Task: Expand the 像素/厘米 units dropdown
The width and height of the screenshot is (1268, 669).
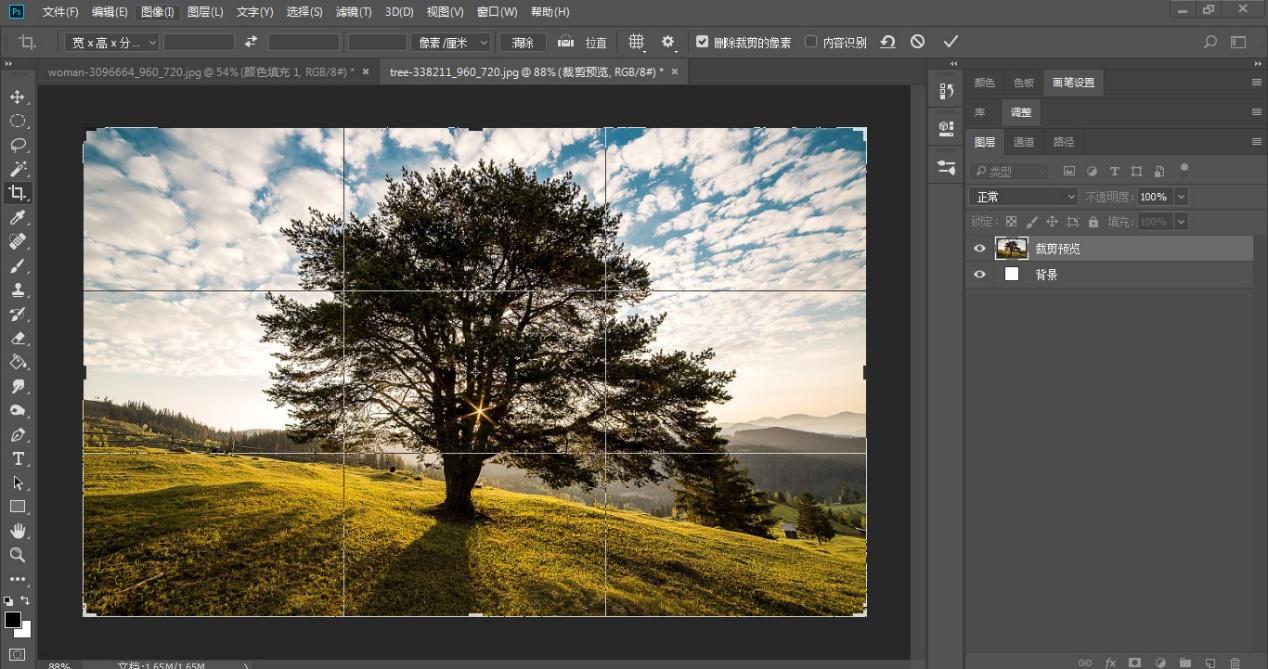Action: [x=452, y=42]
